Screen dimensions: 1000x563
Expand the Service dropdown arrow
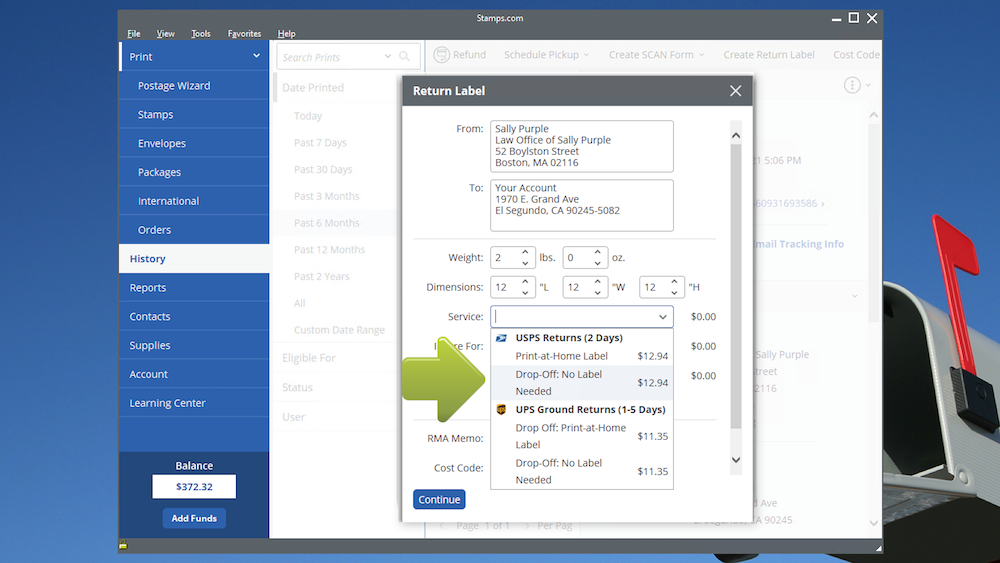(x=661, y=317)
